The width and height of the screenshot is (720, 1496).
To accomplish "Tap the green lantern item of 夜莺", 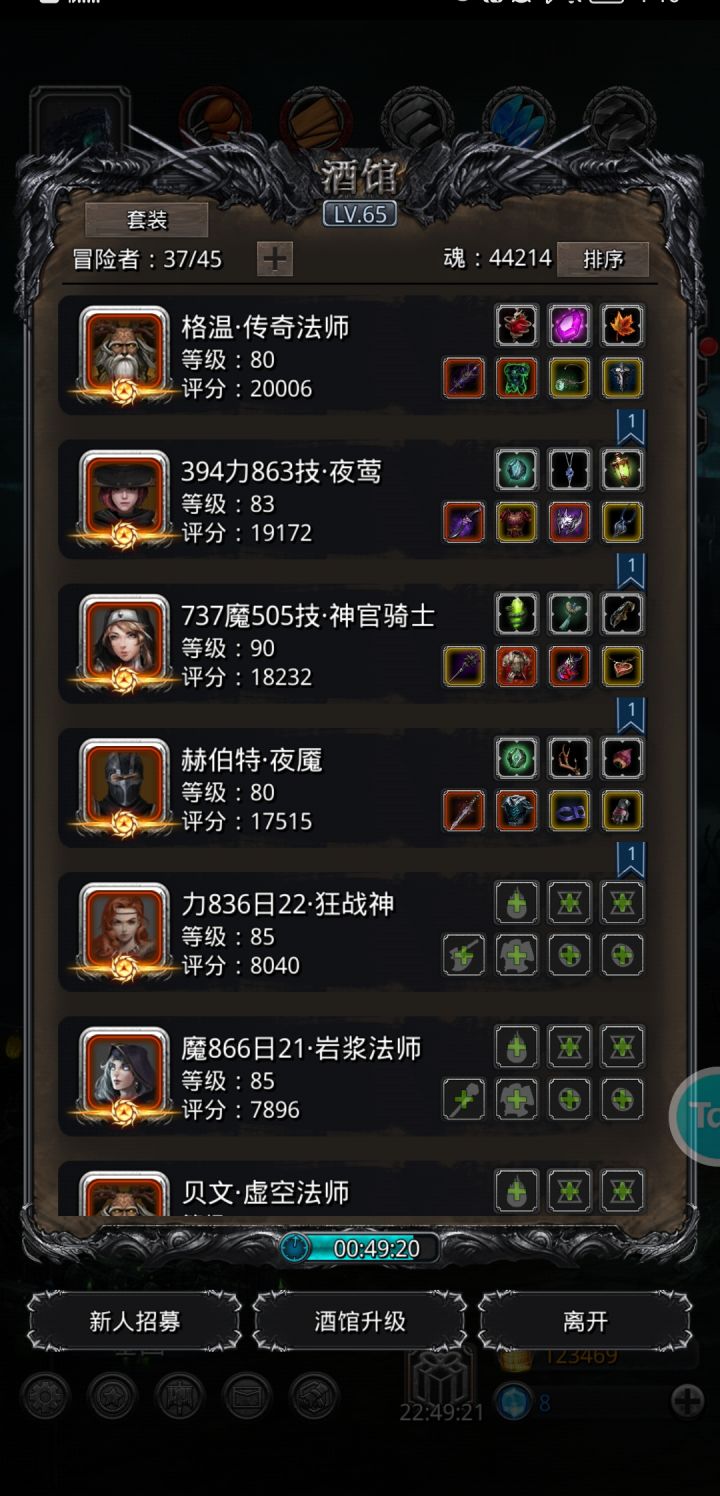I will (622, 470).
